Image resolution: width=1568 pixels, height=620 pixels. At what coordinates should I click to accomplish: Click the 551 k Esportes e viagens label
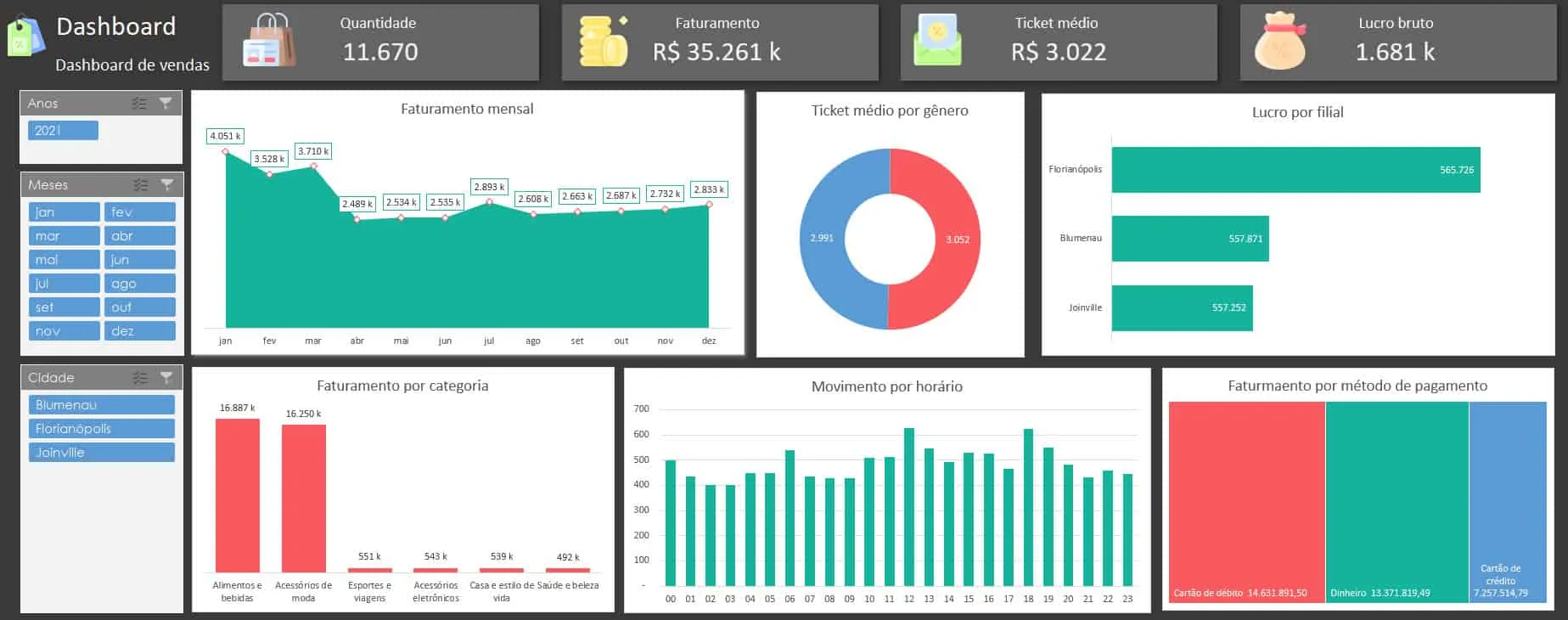[x=369, y=556]
